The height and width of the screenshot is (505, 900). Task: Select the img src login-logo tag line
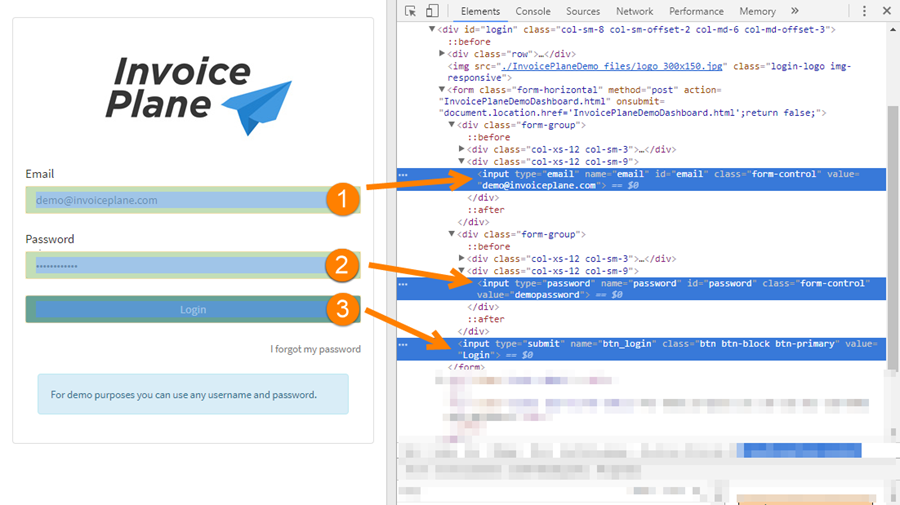coord(649,72)
